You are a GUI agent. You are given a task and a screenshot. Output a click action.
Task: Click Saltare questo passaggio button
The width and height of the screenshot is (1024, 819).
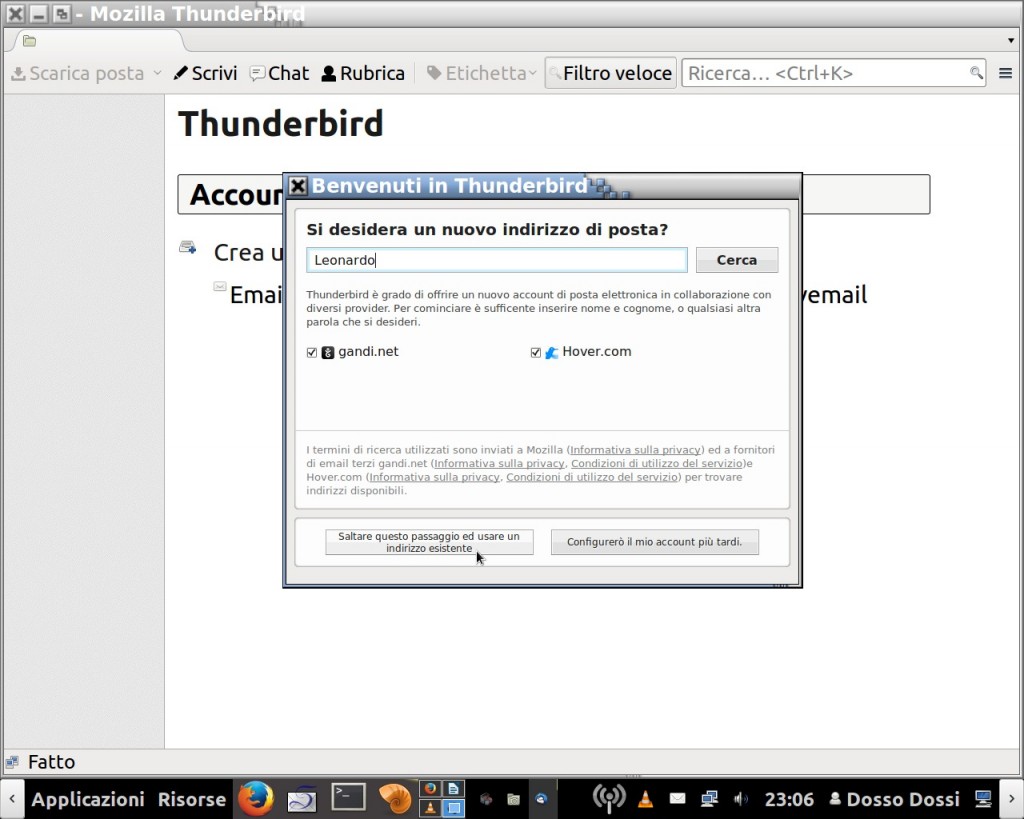(x=429, y=542)
